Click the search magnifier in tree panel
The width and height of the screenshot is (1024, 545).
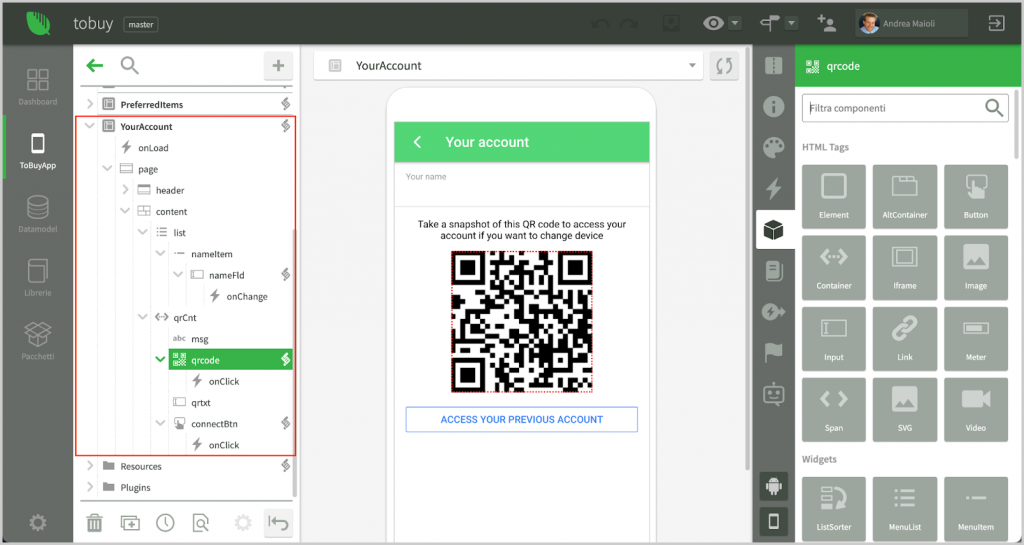coord(129,65)
